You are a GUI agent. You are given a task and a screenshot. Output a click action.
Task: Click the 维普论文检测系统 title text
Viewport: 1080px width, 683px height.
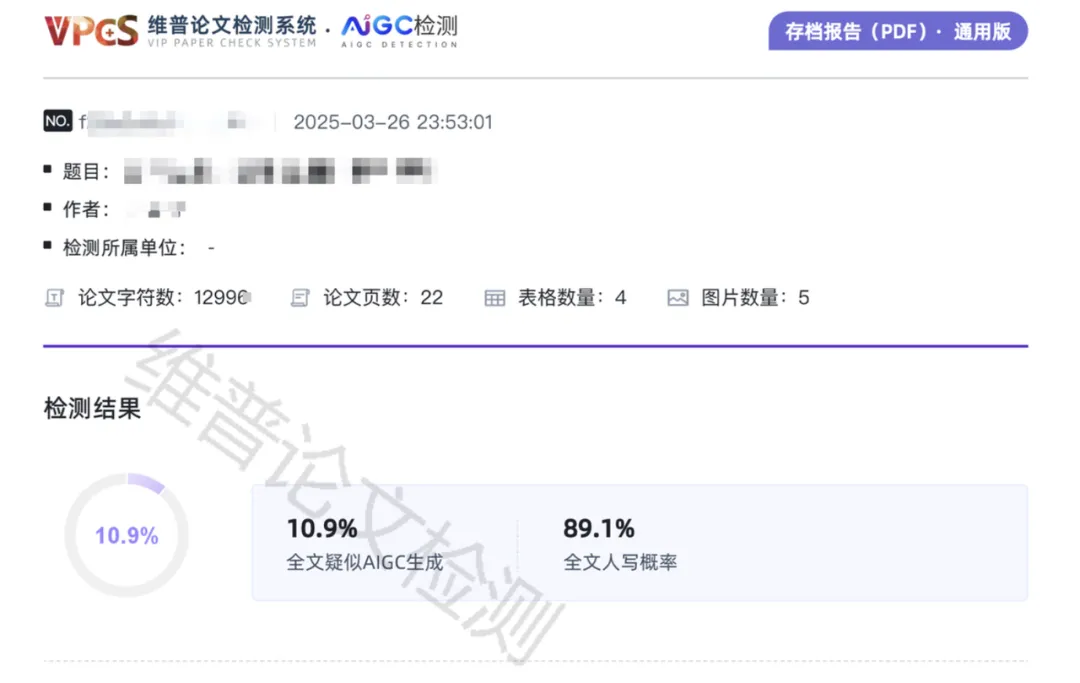point(232,24)
